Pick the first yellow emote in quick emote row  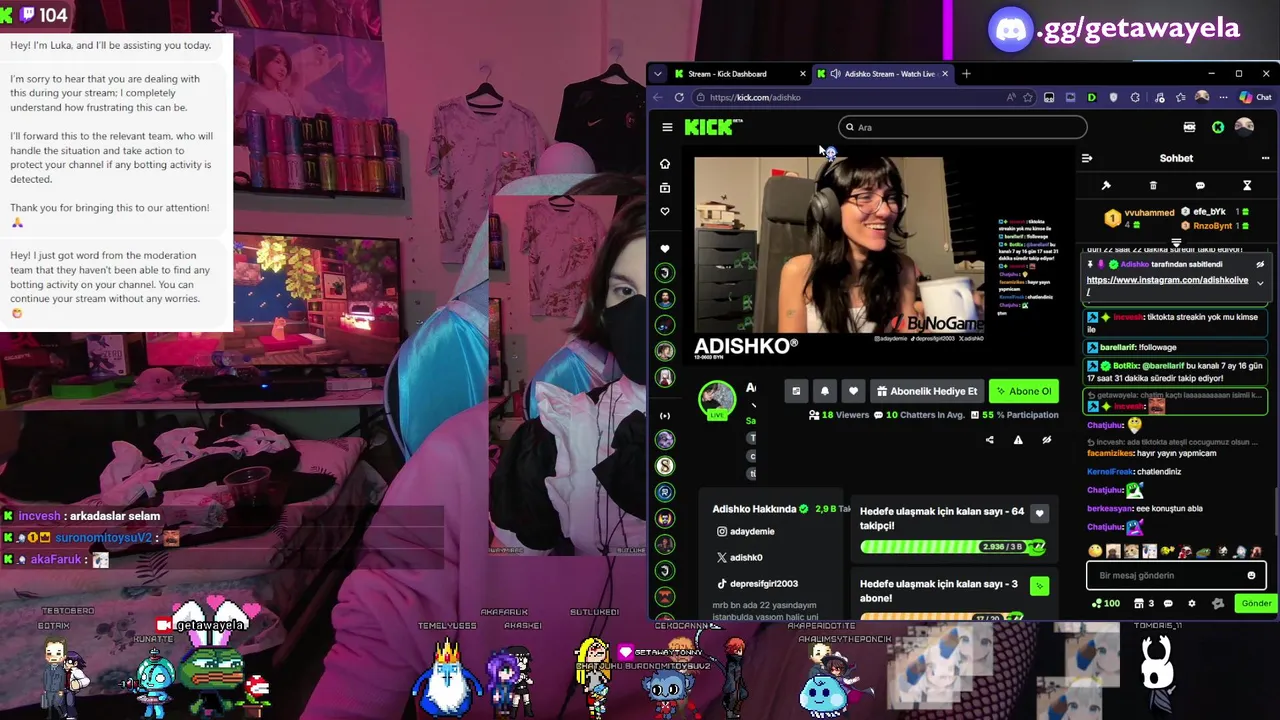1095,551
